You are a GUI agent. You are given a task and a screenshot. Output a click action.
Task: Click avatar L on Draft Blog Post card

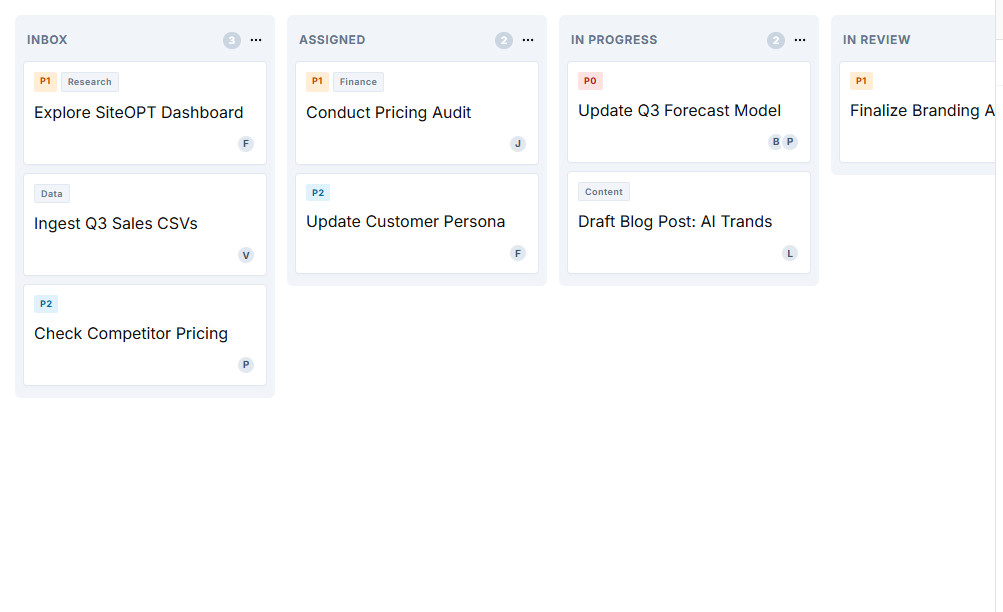[790, 253]
